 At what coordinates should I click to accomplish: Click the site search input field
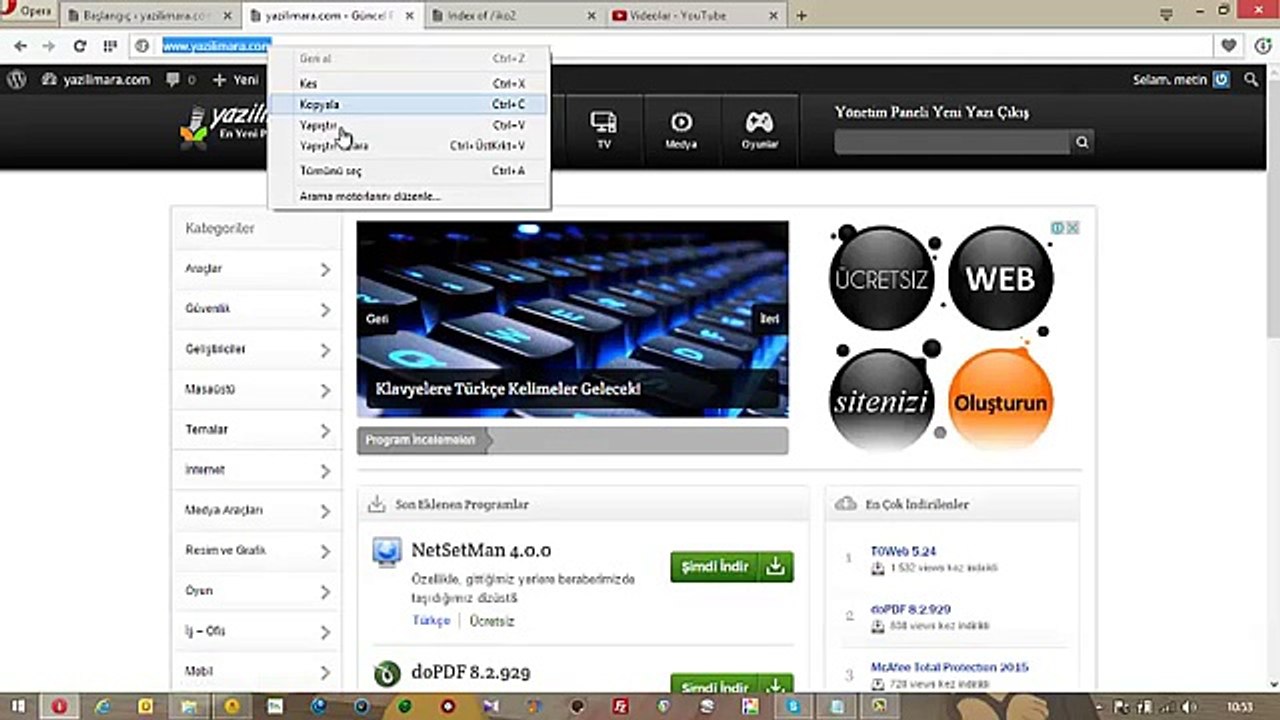952,143
